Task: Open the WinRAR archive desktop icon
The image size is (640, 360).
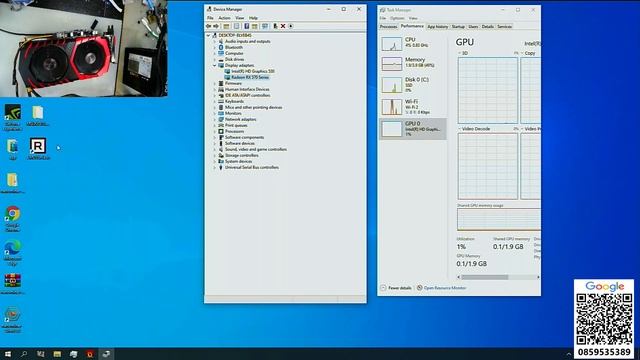Action: (x=13, y=284)
